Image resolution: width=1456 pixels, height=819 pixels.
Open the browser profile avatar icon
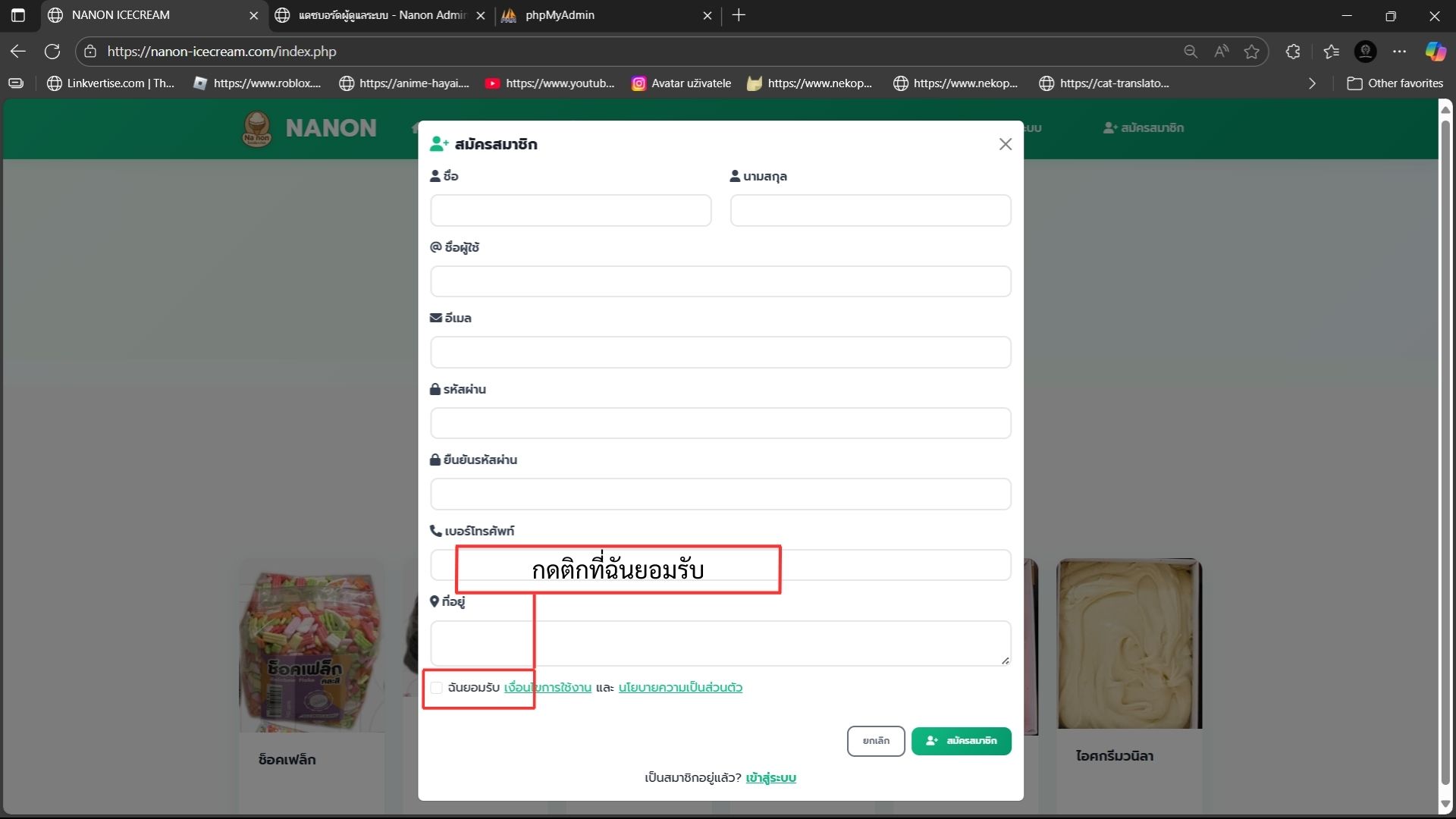click(x=1365, y=52)
